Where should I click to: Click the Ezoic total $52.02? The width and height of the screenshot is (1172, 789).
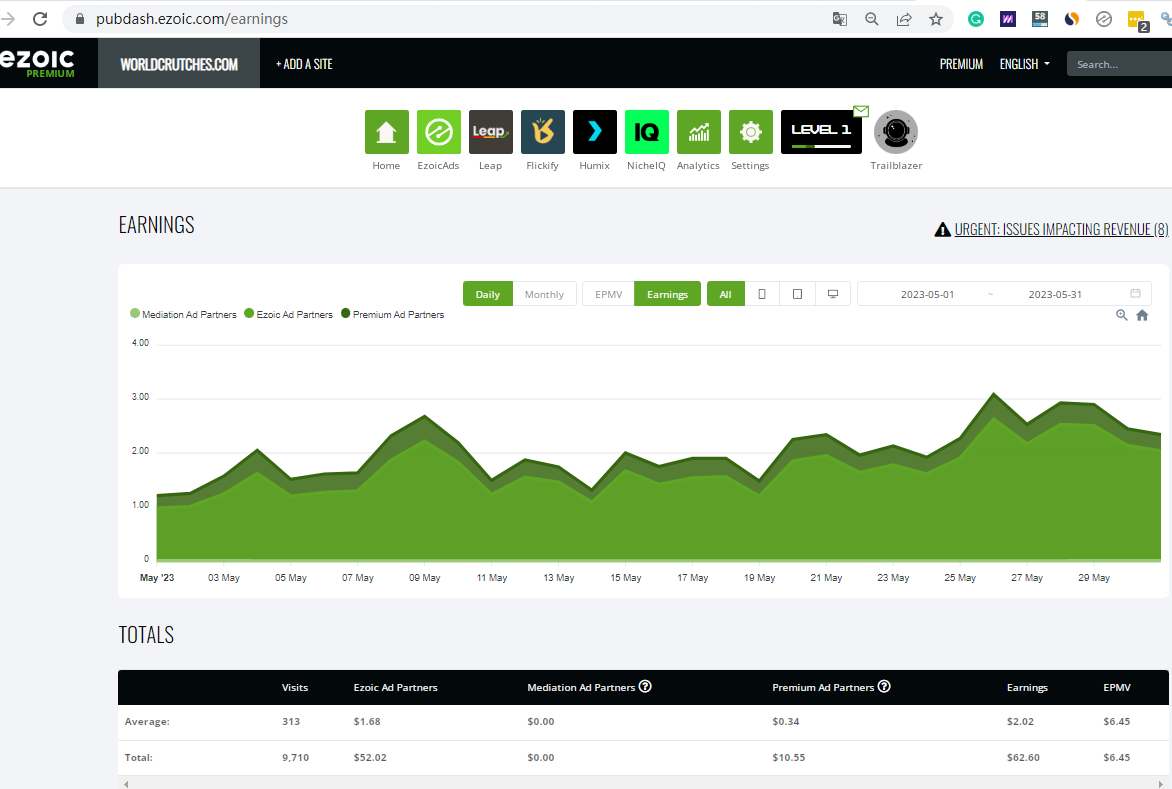370,758
